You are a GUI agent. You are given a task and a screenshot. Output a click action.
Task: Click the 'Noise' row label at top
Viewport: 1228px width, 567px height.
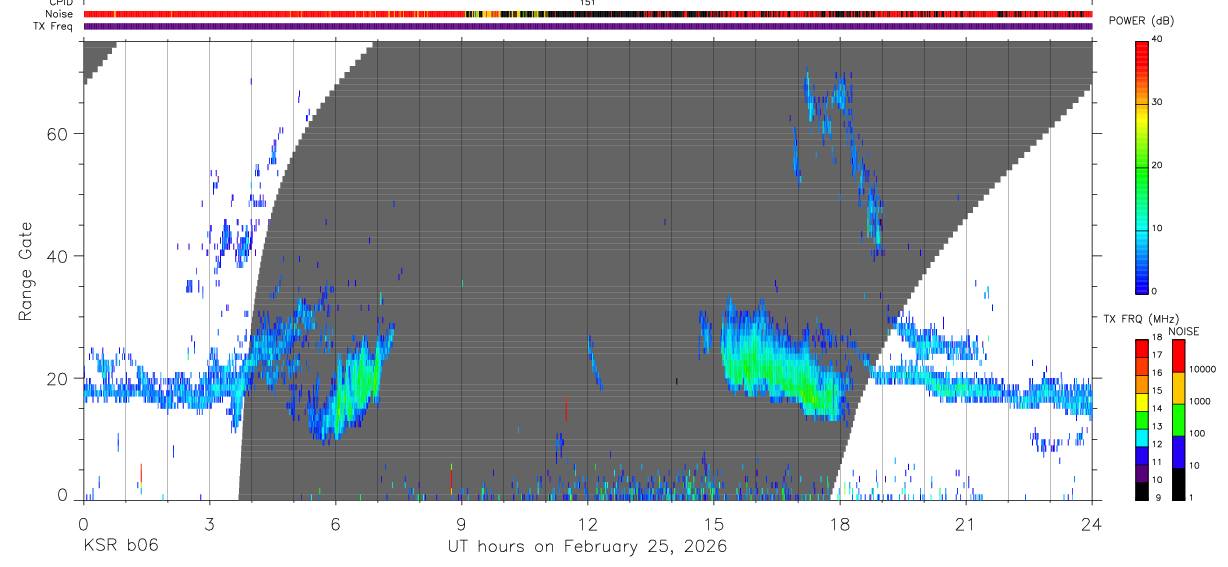[60, 14]
